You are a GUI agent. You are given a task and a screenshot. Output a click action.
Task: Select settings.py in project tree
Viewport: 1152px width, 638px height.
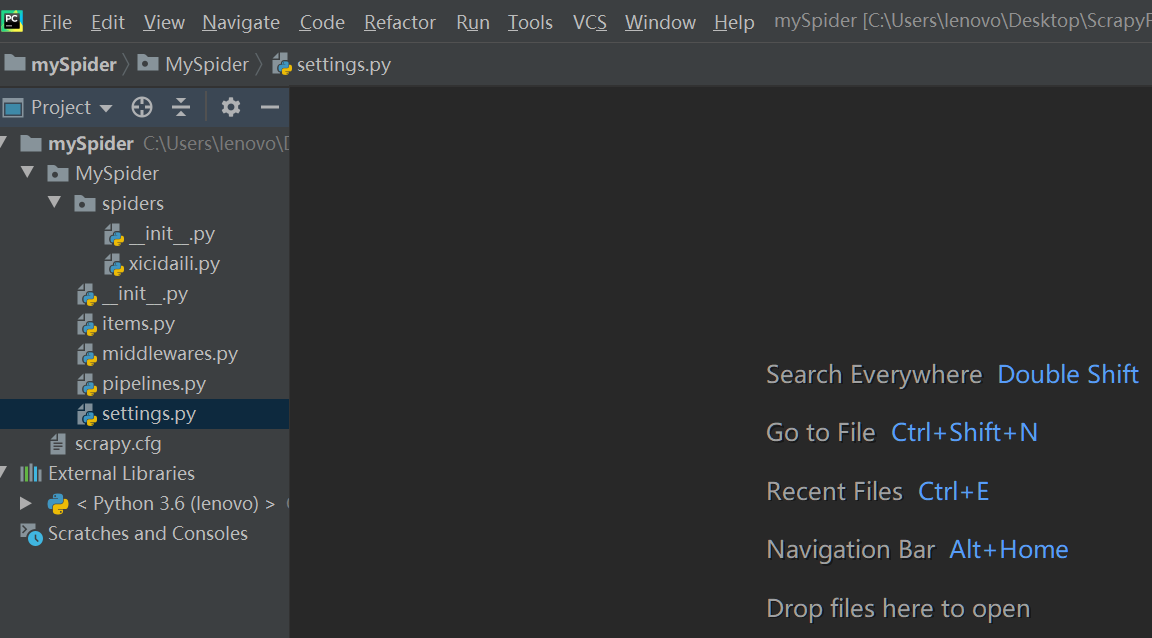pyautogui.click(x=149, y=414)
